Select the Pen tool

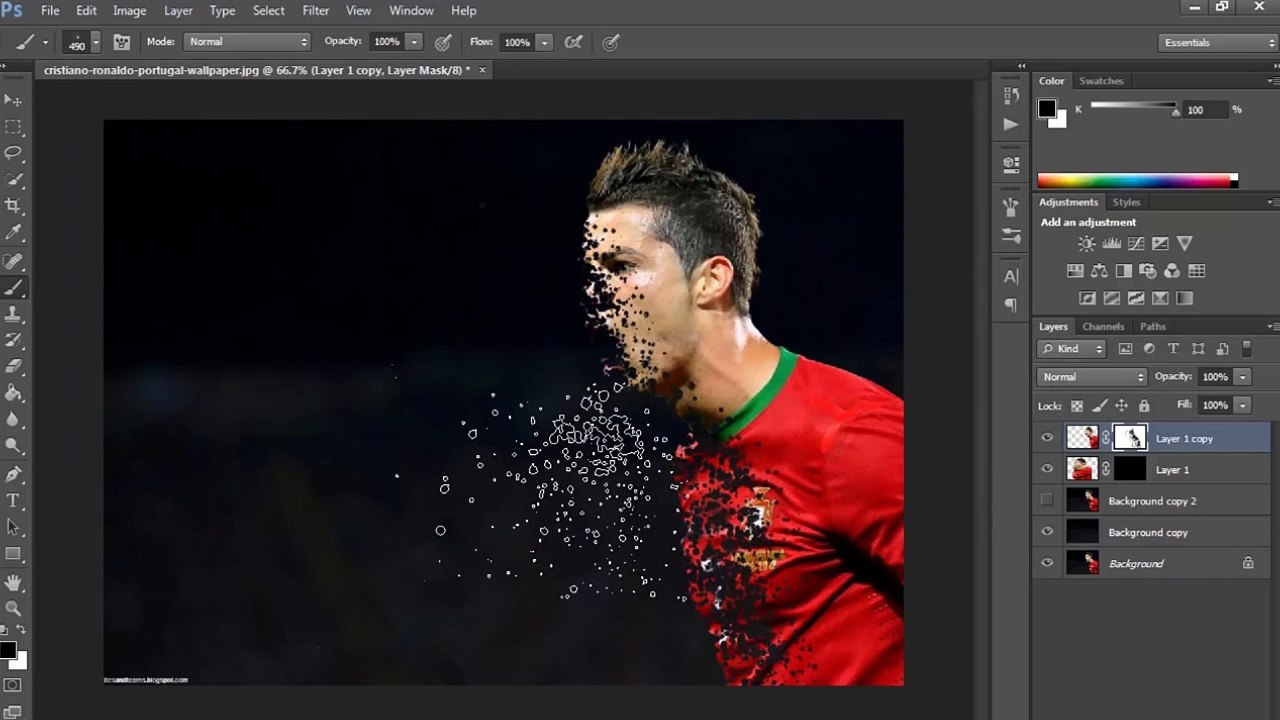coord(13,474)
